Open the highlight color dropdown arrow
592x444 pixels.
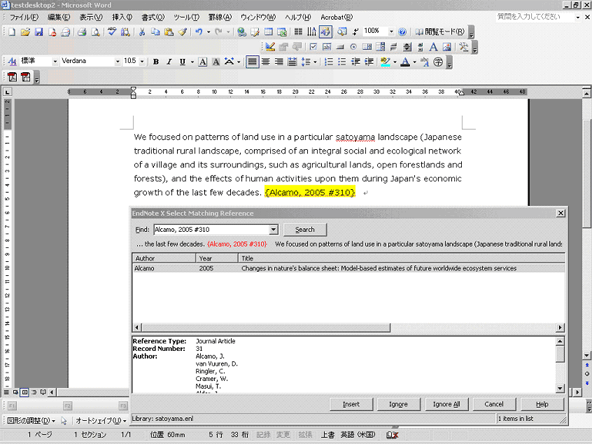pos(395,62)
